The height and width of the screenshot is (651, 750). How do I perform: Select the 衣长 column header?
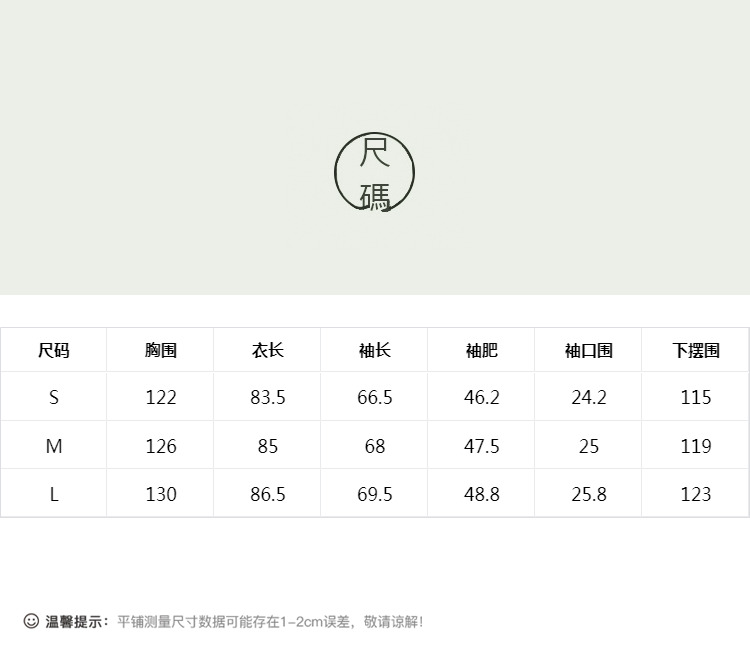pos(268,350)
